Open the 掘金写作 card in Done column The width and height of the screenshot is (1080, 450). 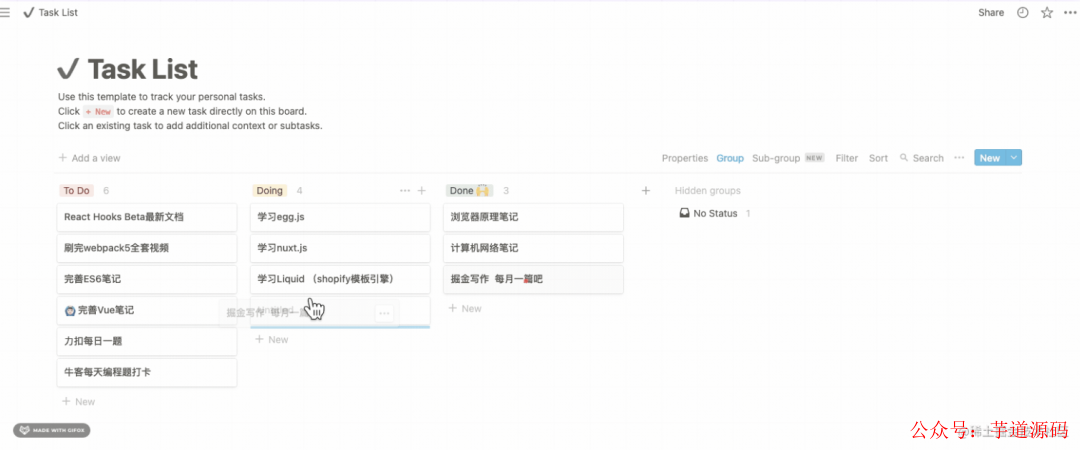(x=534, y=279)
